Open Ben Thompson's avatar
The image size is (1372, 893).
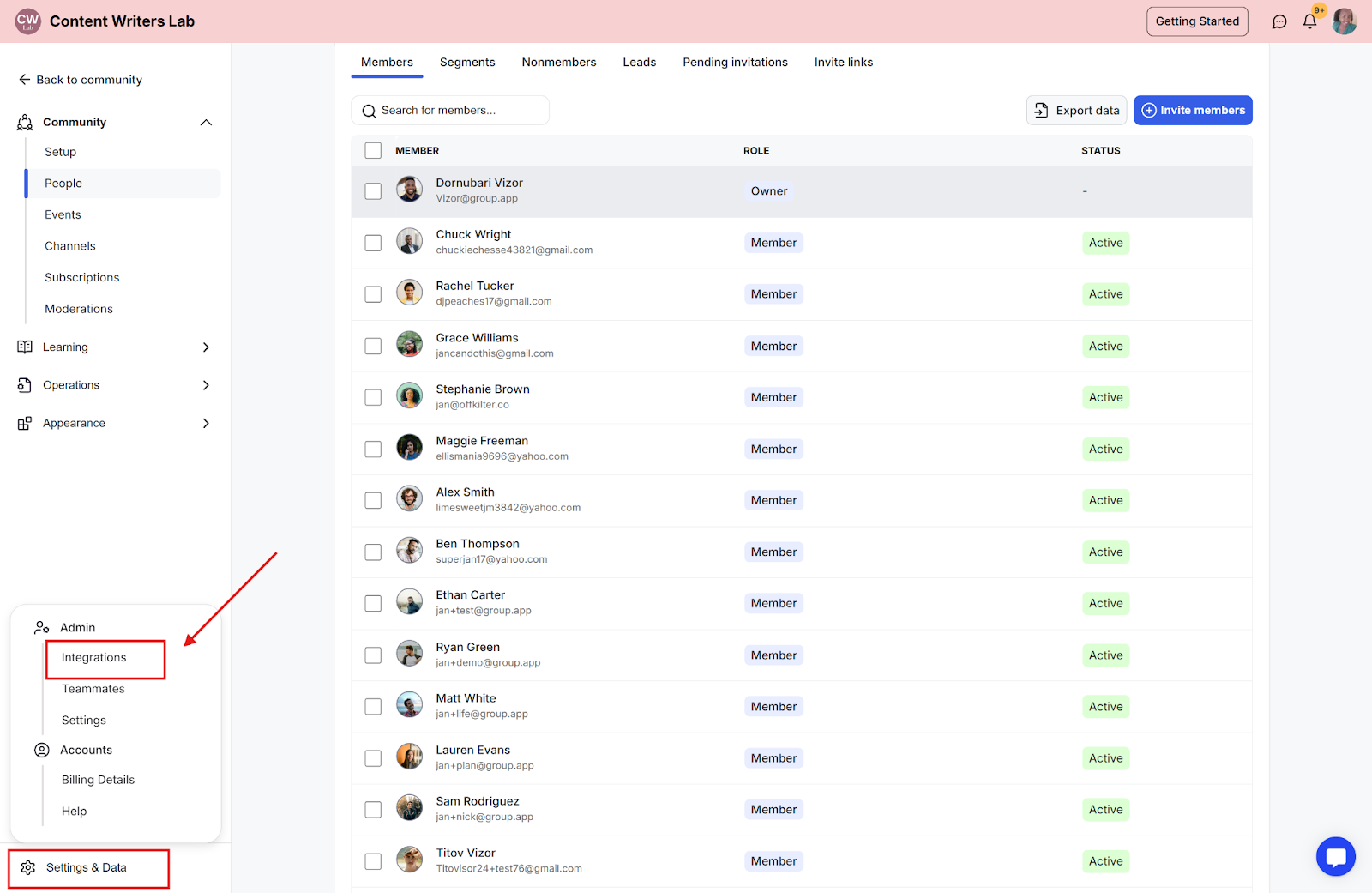[410, 550]
